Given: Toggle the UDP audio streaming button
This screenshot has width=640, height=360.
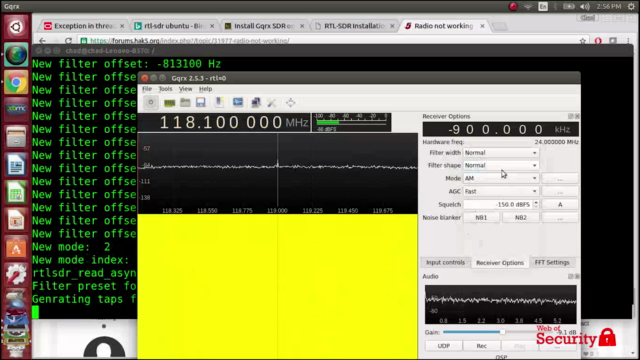Looking at the screenshot, I should tap(444, 346).
